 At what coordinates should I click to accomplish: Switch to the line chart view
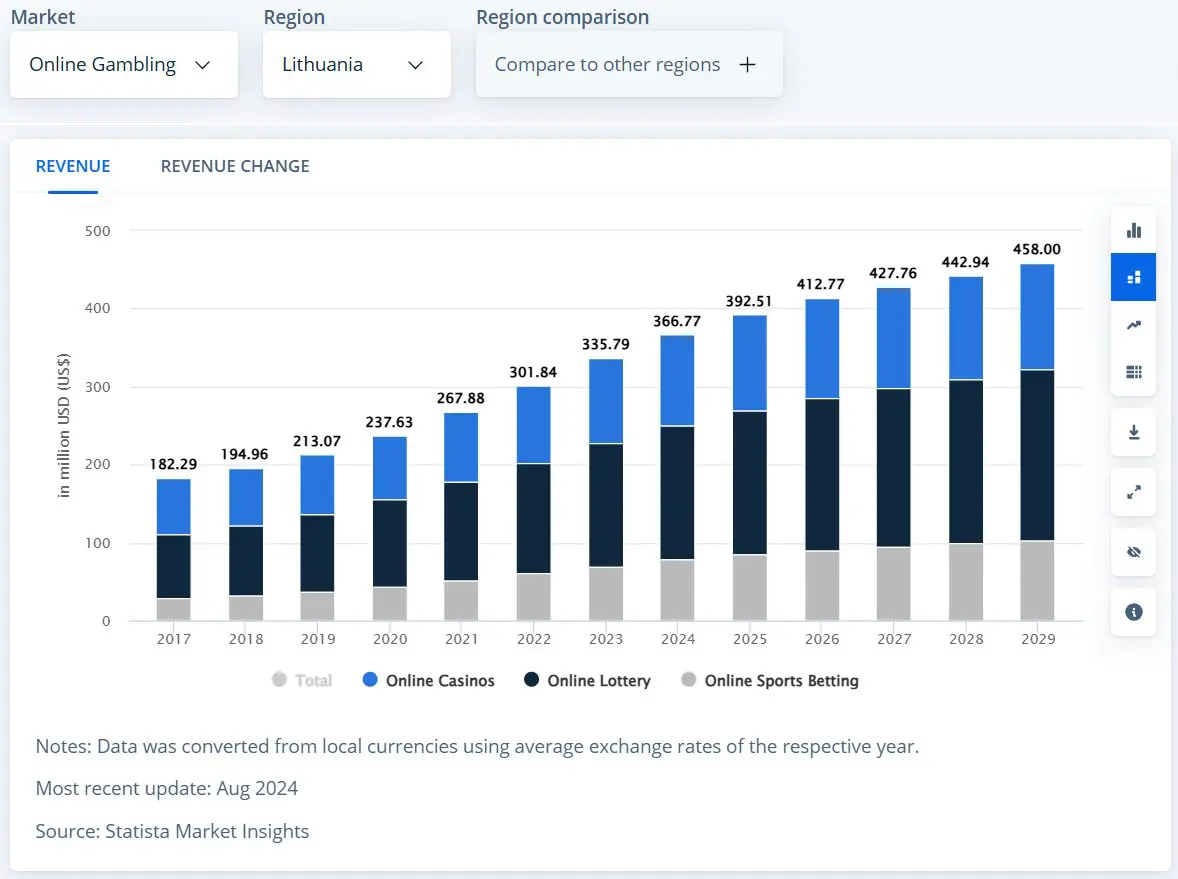tap(1133, 325)
